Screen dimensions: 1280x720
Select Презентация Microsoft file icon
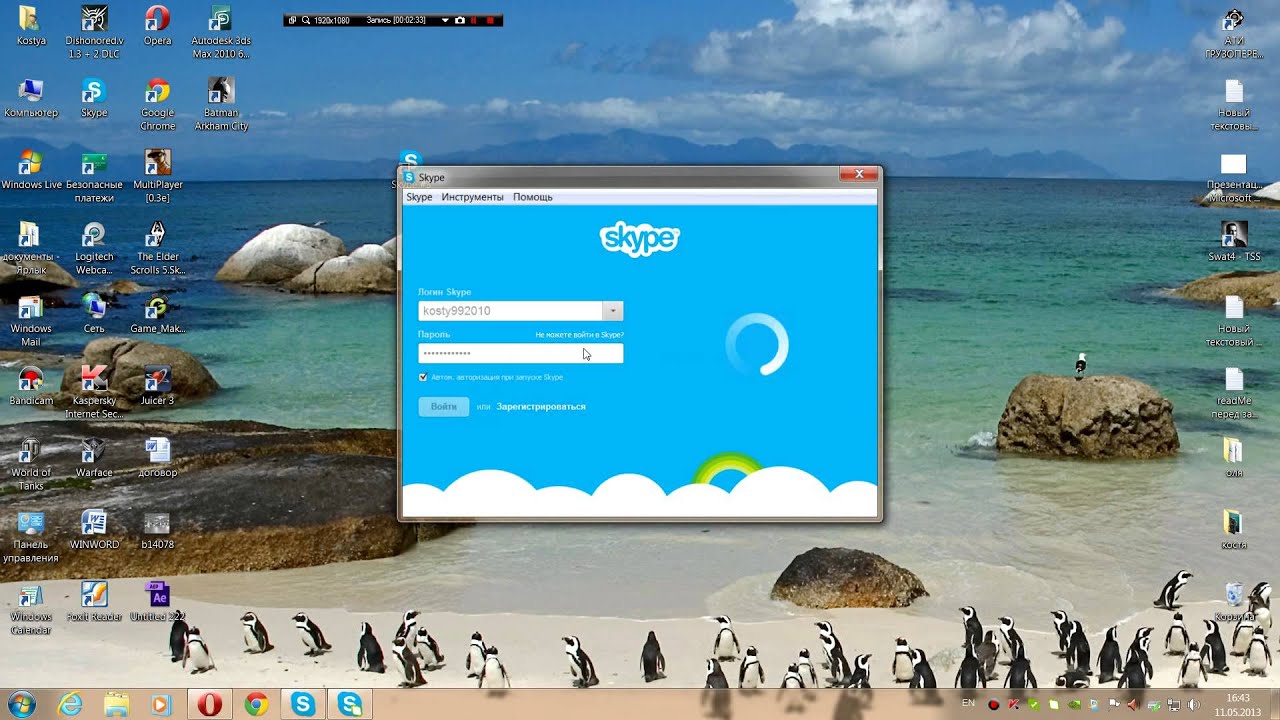click(x=1234, y=176)
